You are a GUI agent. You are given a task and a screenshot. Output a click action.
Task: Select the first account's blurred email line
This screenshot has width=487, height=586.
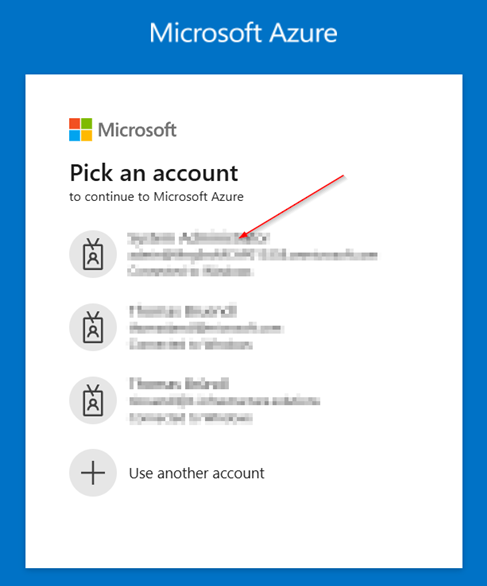click(x=252, y=256)
